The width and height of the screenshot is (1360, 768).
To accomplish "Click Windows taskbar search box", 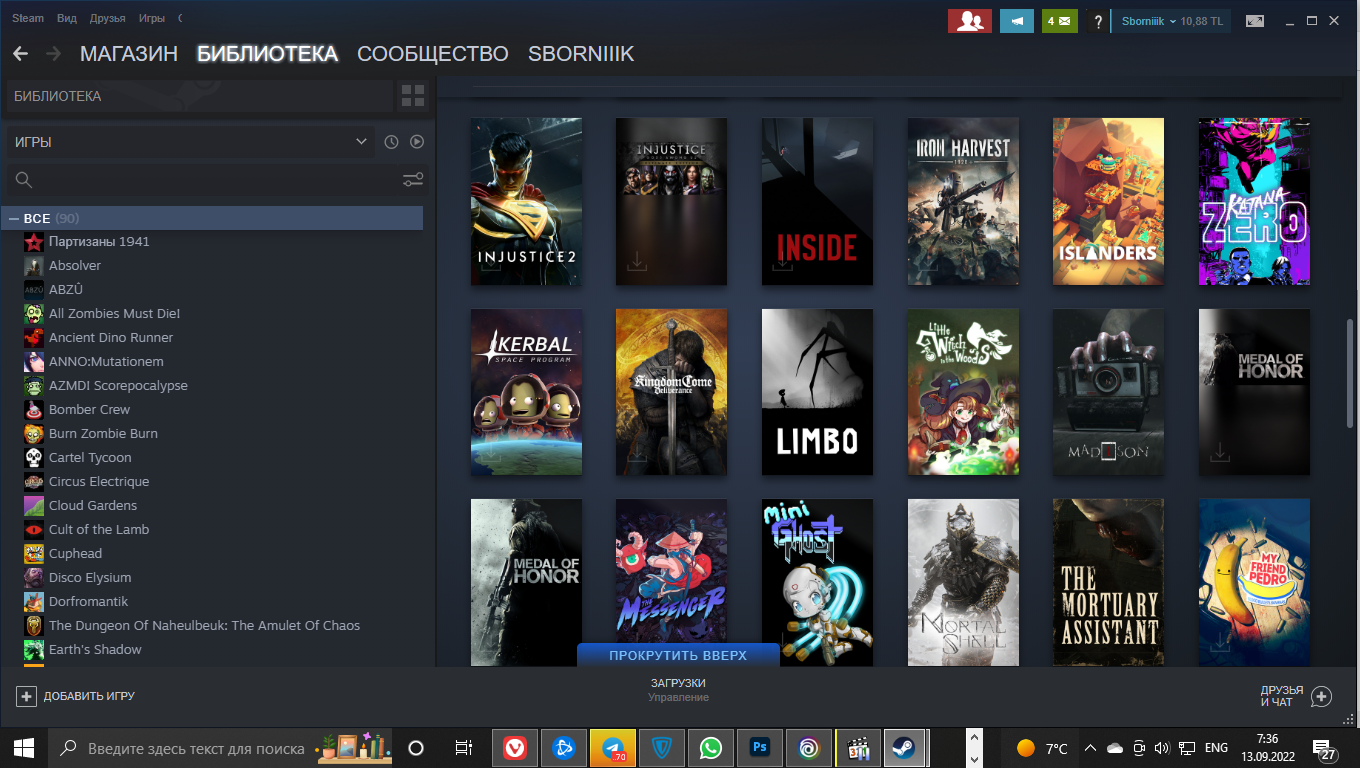I will coord(222,748).
